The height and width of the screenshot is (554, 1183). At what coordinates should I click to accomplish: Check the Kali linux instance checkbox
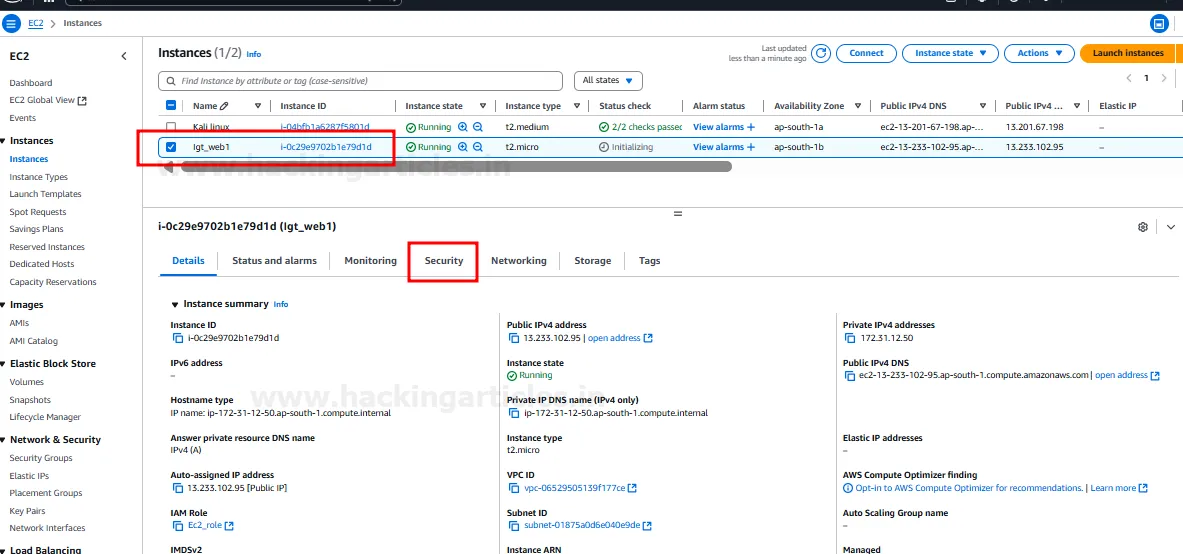tap(171, 127)
